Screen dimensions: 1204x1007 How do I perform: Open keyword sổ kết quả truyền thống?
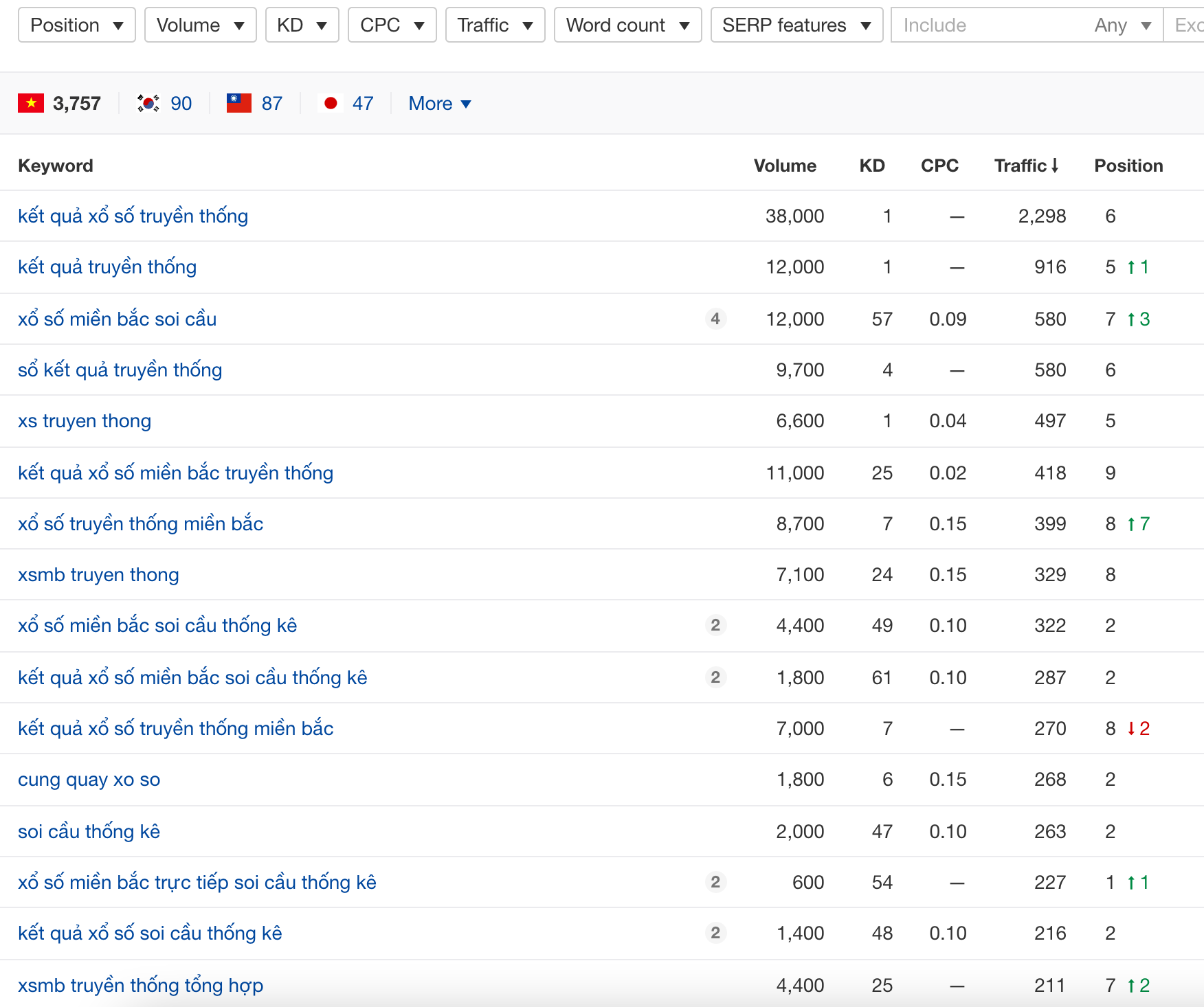120,370
